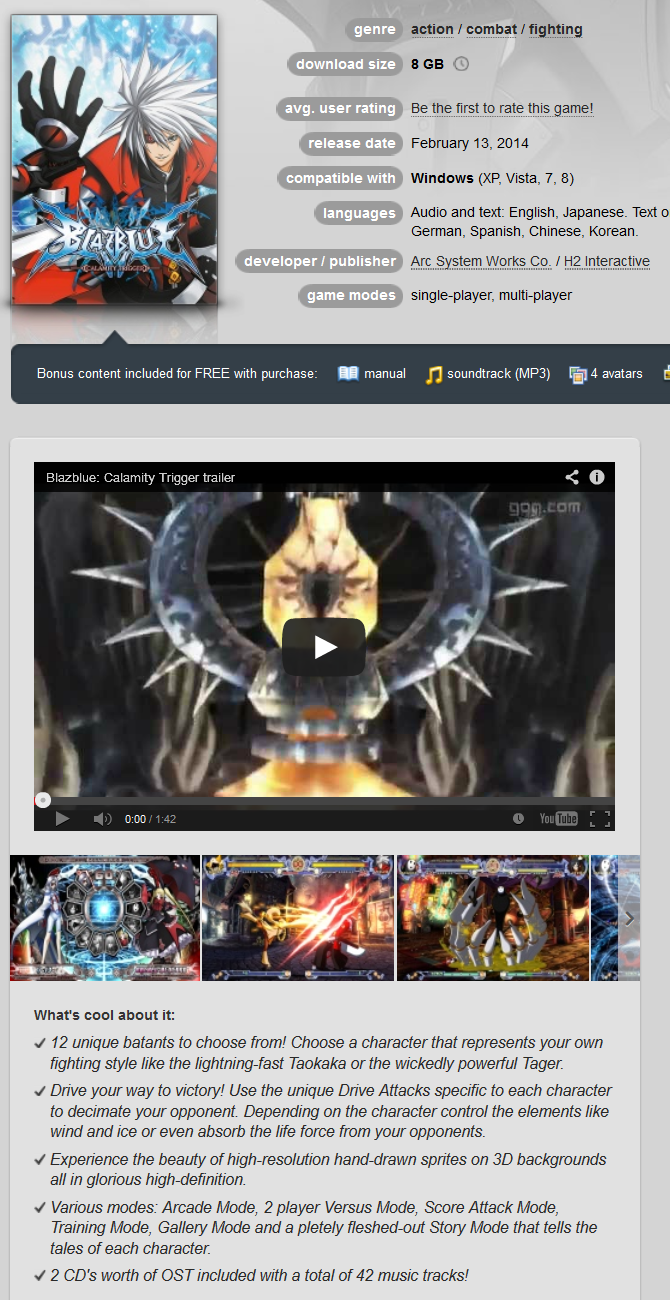Click the languages label pill
The height and width of the screenshot is (1300, 670).
click(x=359, y=213)
